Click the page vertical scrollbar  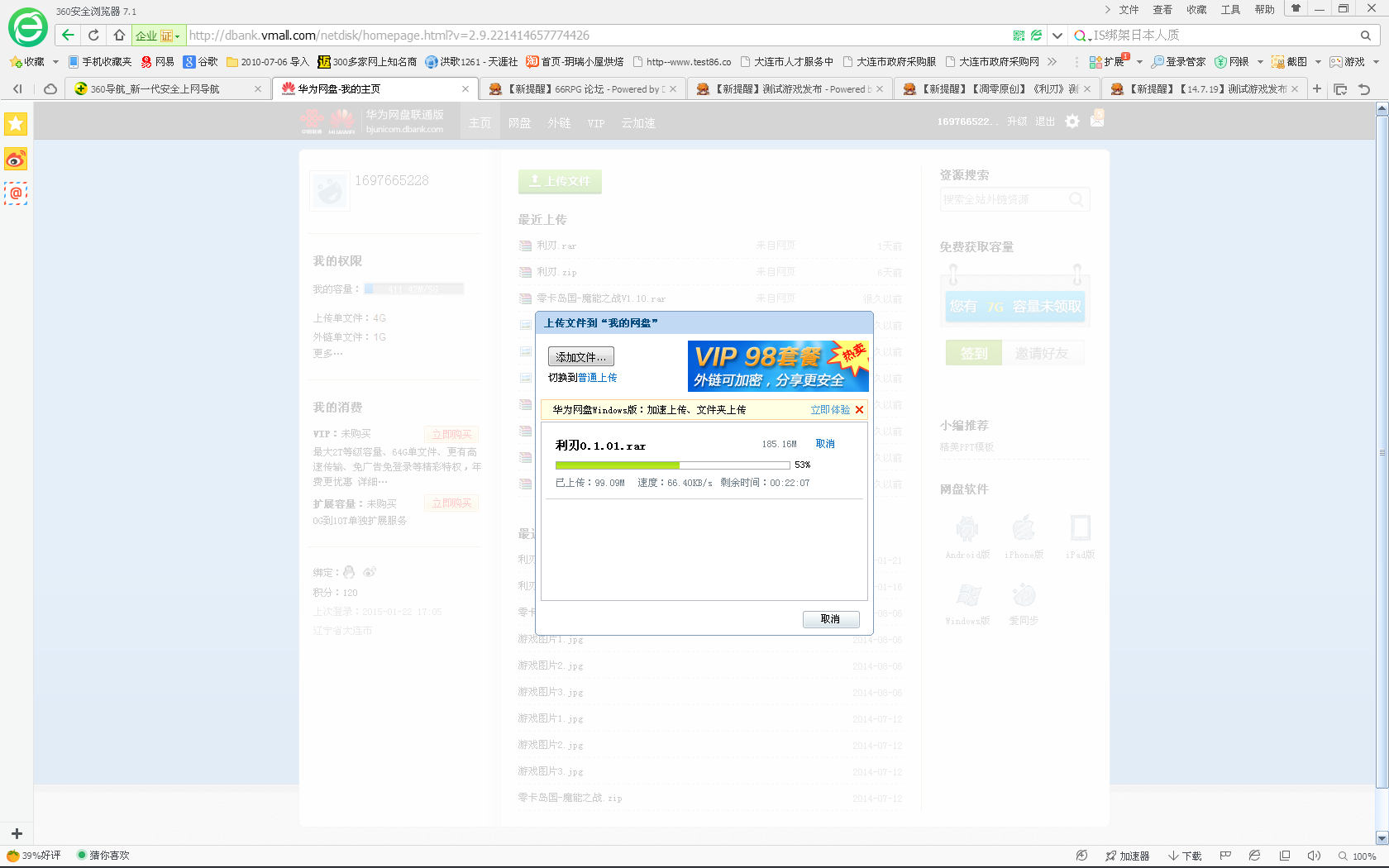point(1382,451)
